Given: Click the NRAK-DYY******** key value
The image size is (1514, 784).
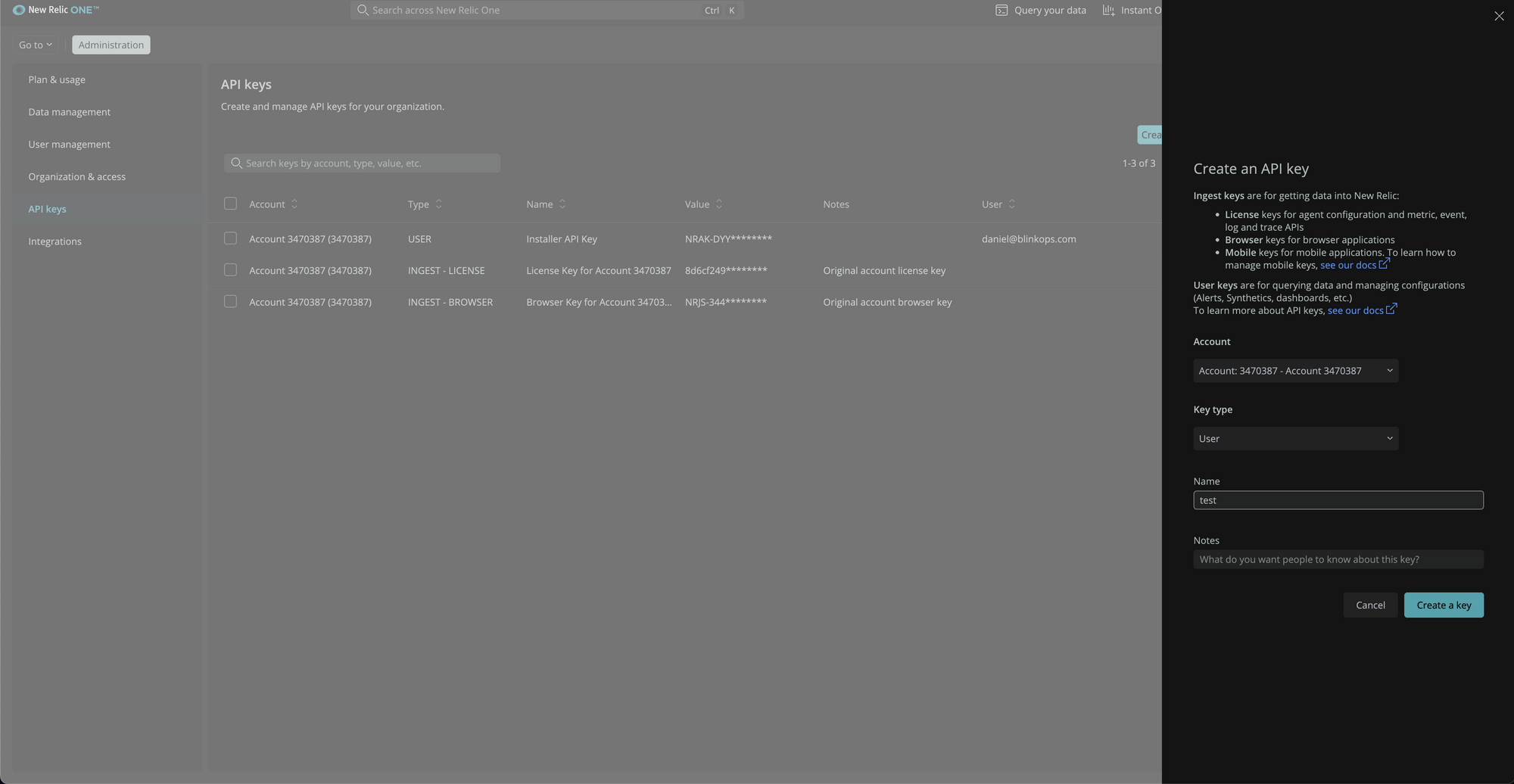Looking at the screenshot, I should (x=728, y=239).
